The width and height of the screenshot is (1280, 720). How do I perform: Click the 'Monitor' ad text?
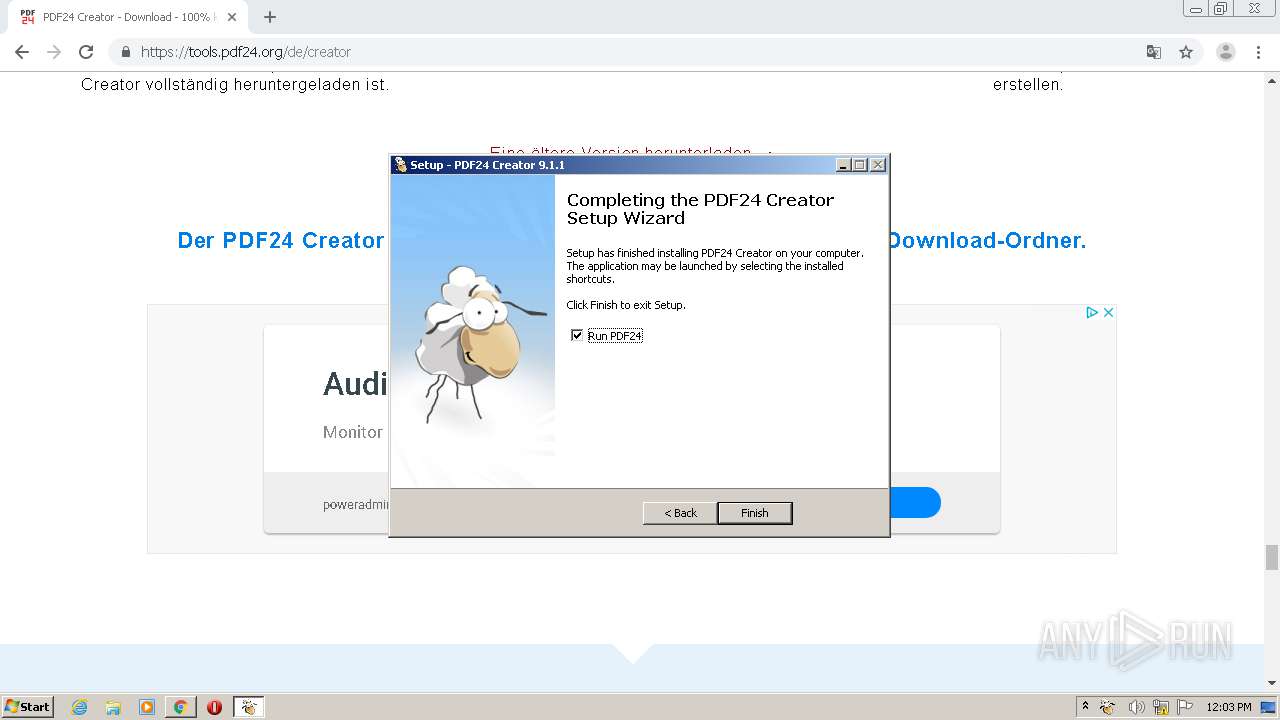(353, 432)
